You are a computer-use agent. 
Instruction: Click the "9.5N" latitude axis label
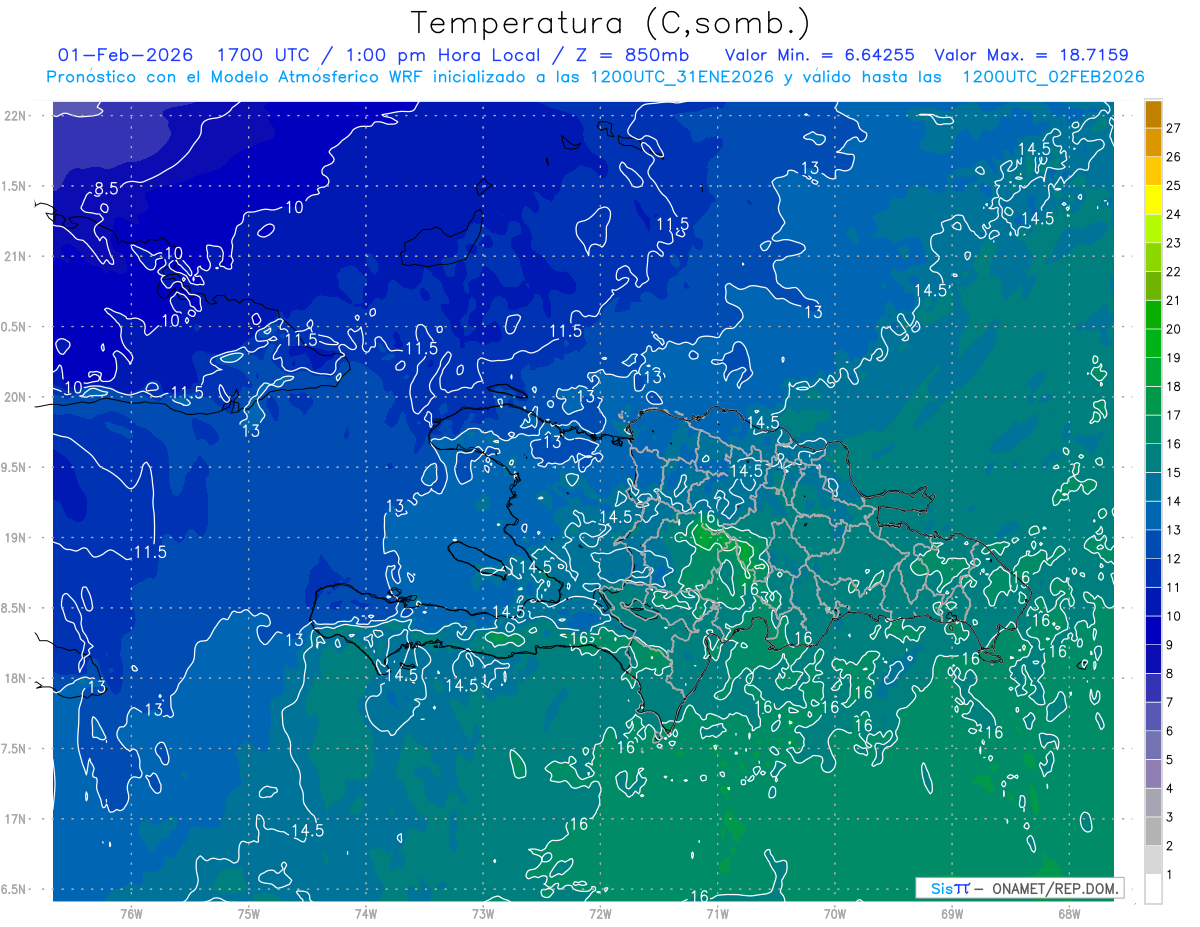pyautogui.click(x=14, y=467)
